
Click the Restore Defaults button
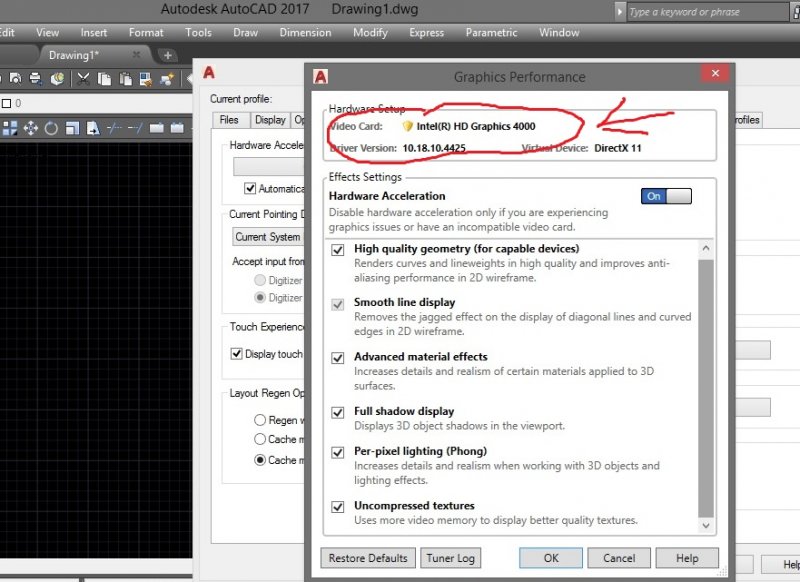[368, 558]
